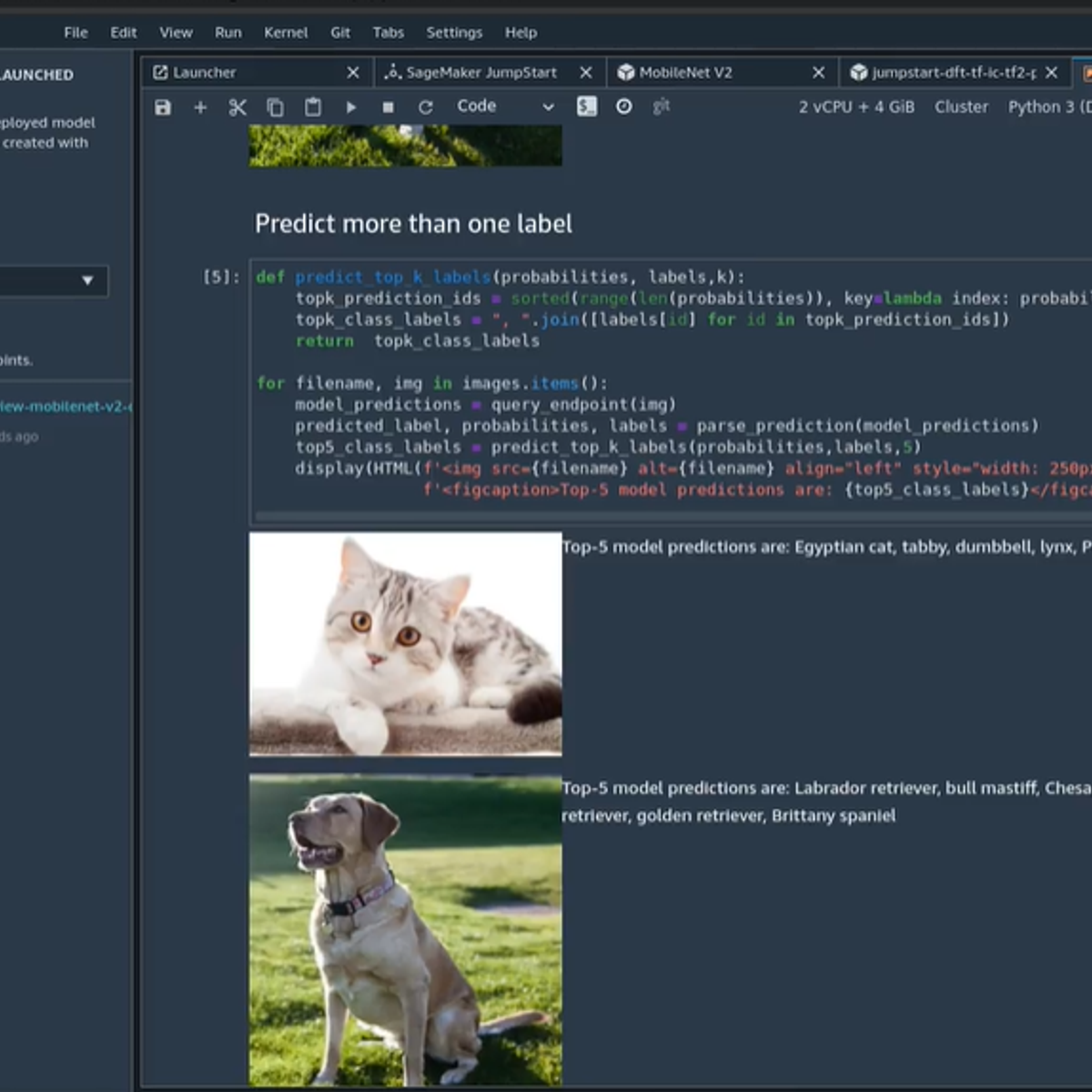Open the Edit menu

tap(123, 33)
